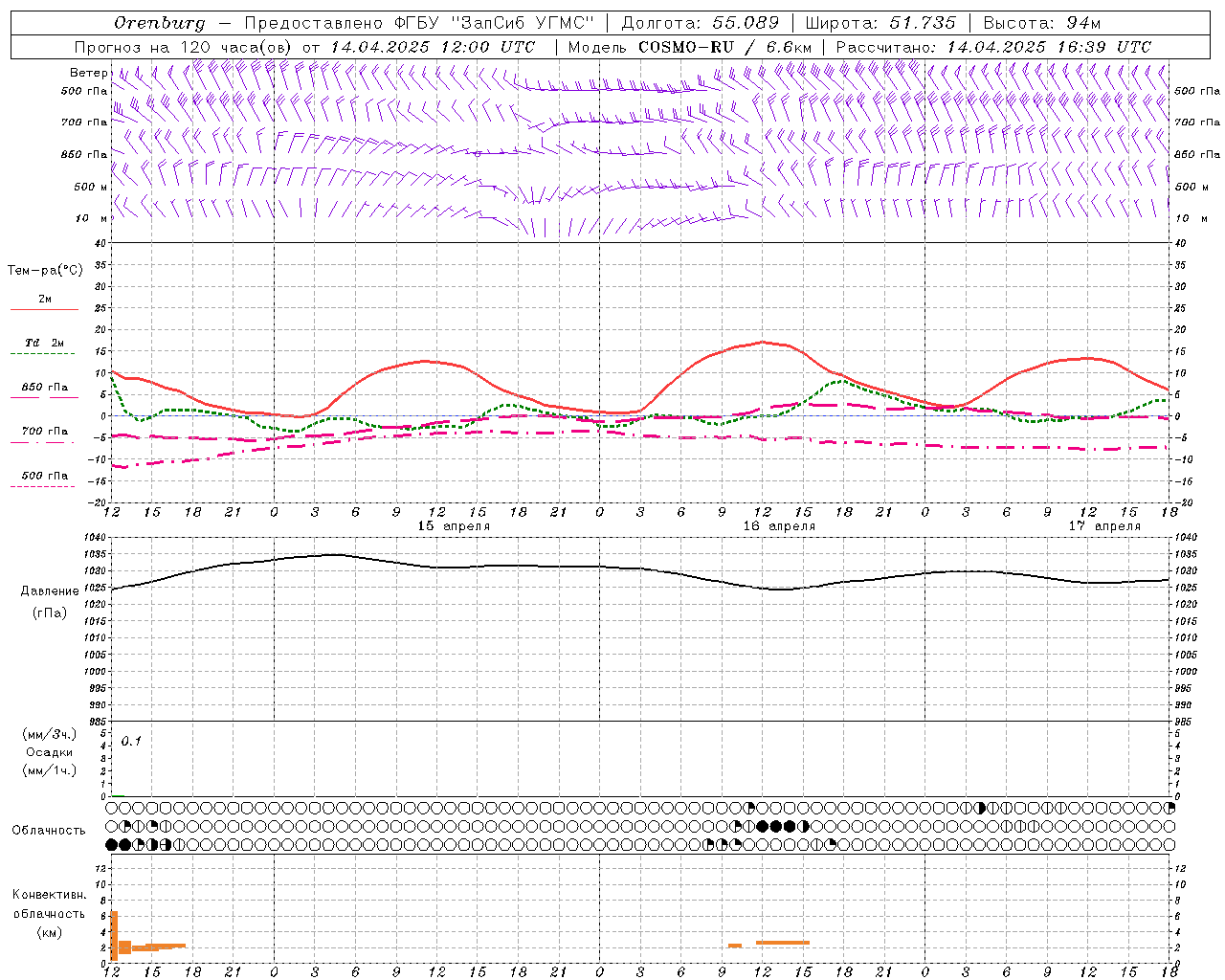The image size is (1225, 980).
Task: Click the 700 гПа temperature legend line sample
Action: coord(42,443)
